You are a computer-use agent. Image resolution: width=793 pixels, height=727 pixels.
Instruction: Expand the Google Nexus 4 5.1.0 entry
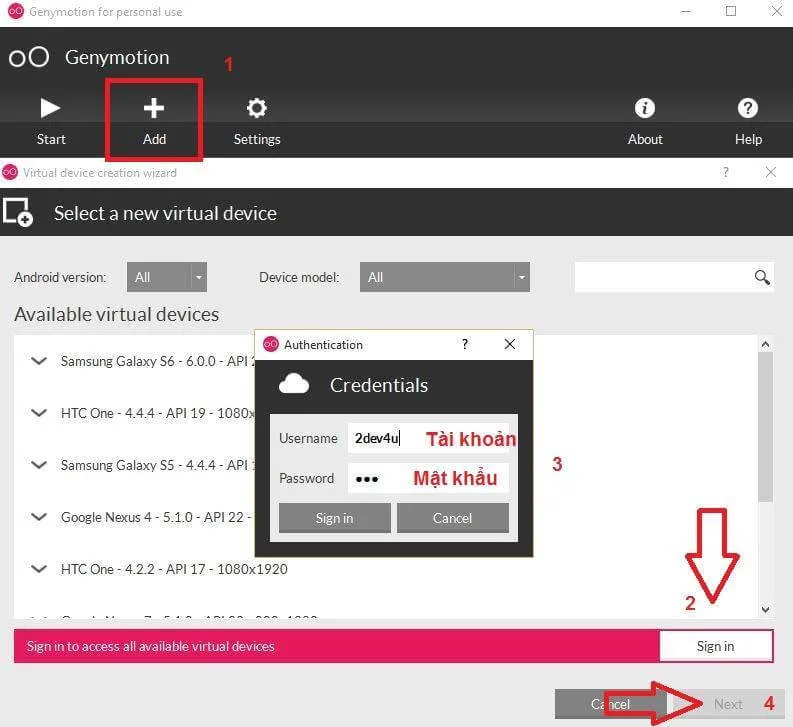pyautogui.click(x=39, y=517)
